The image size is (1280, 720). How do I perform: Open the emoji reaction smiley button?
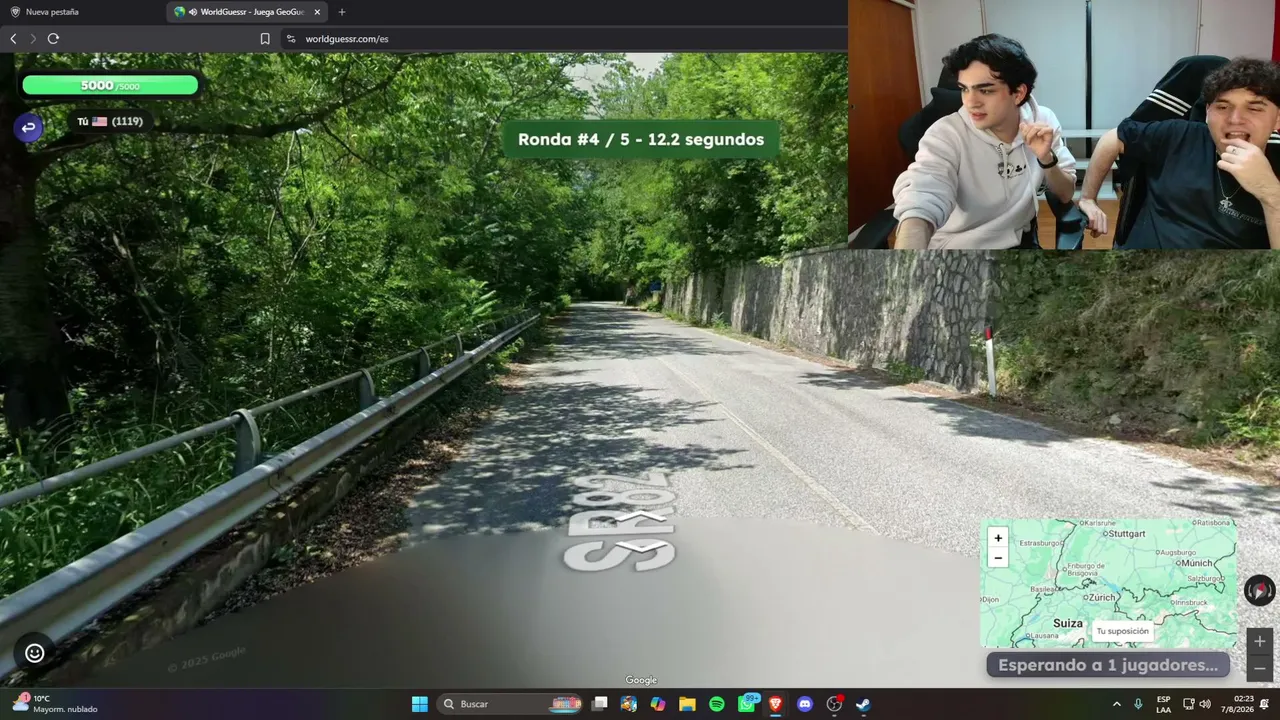point(35,653)
